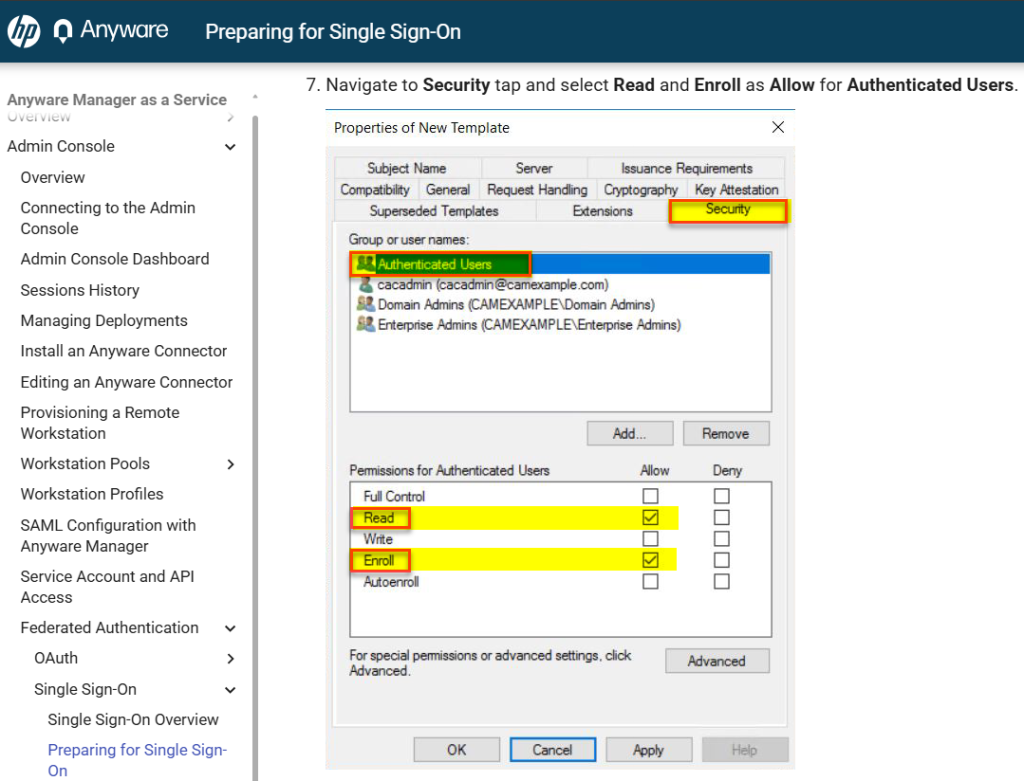Close the Properties of New Template dialog
Image resolution: width=1024 pixels, height=781 pixels.
(x=779, y=127)
